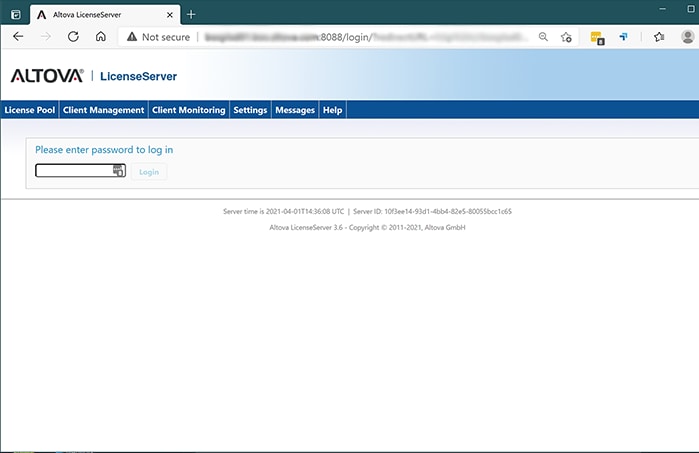Open the License Pool tab

tap(29, 110)
